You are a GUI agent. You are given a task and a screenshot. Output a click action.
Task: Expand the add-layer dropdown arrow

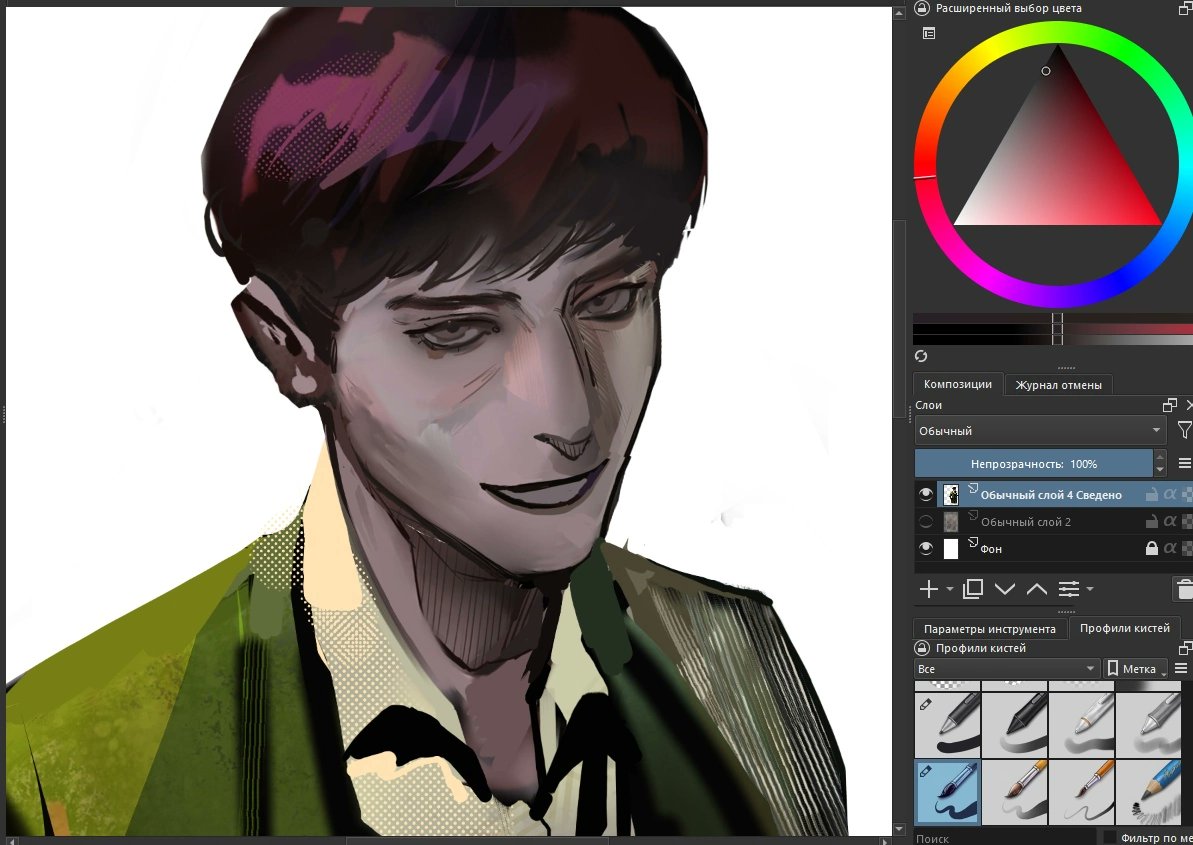950,590
